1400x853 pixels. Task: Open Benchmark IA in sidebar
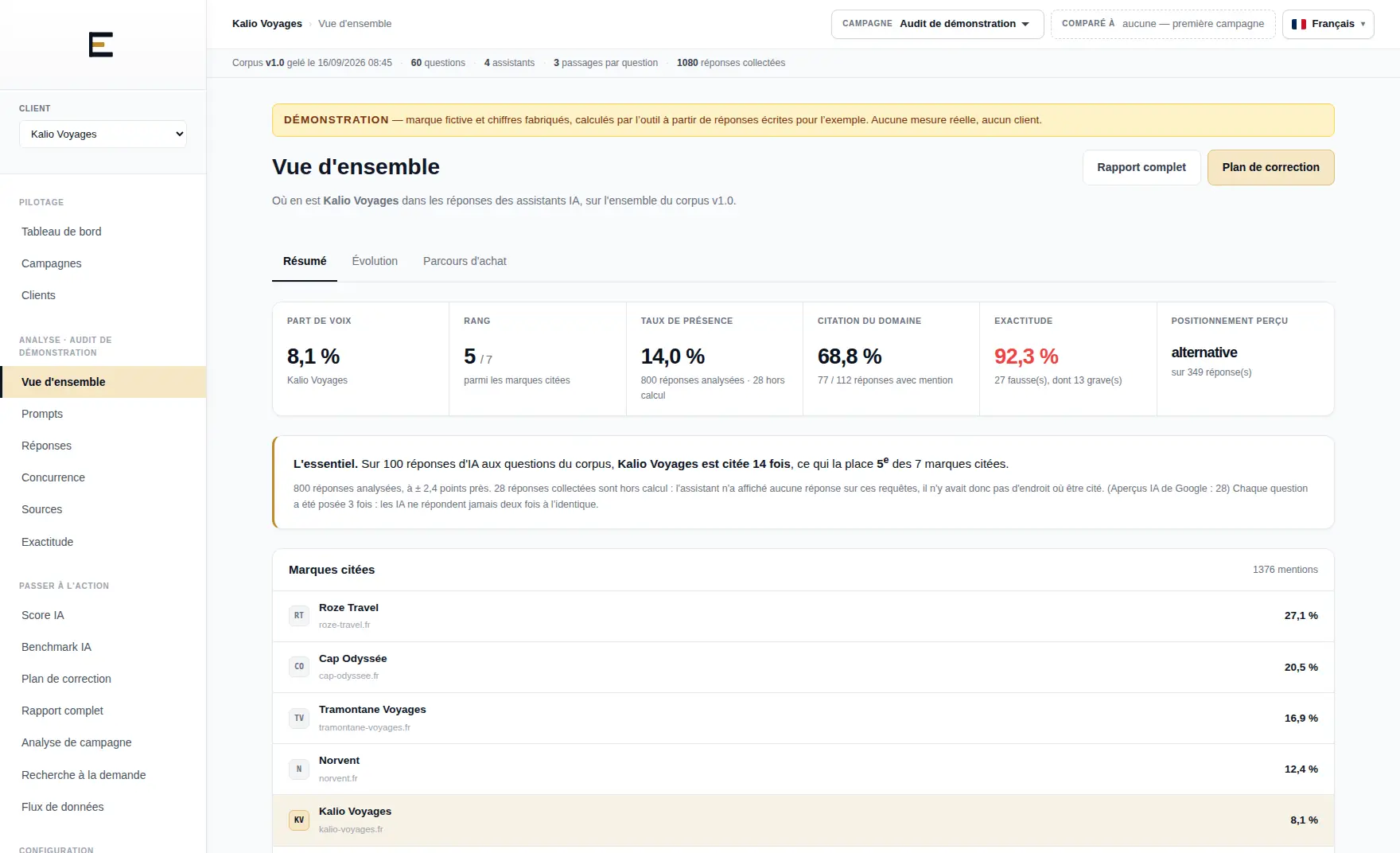pos(103,647)
